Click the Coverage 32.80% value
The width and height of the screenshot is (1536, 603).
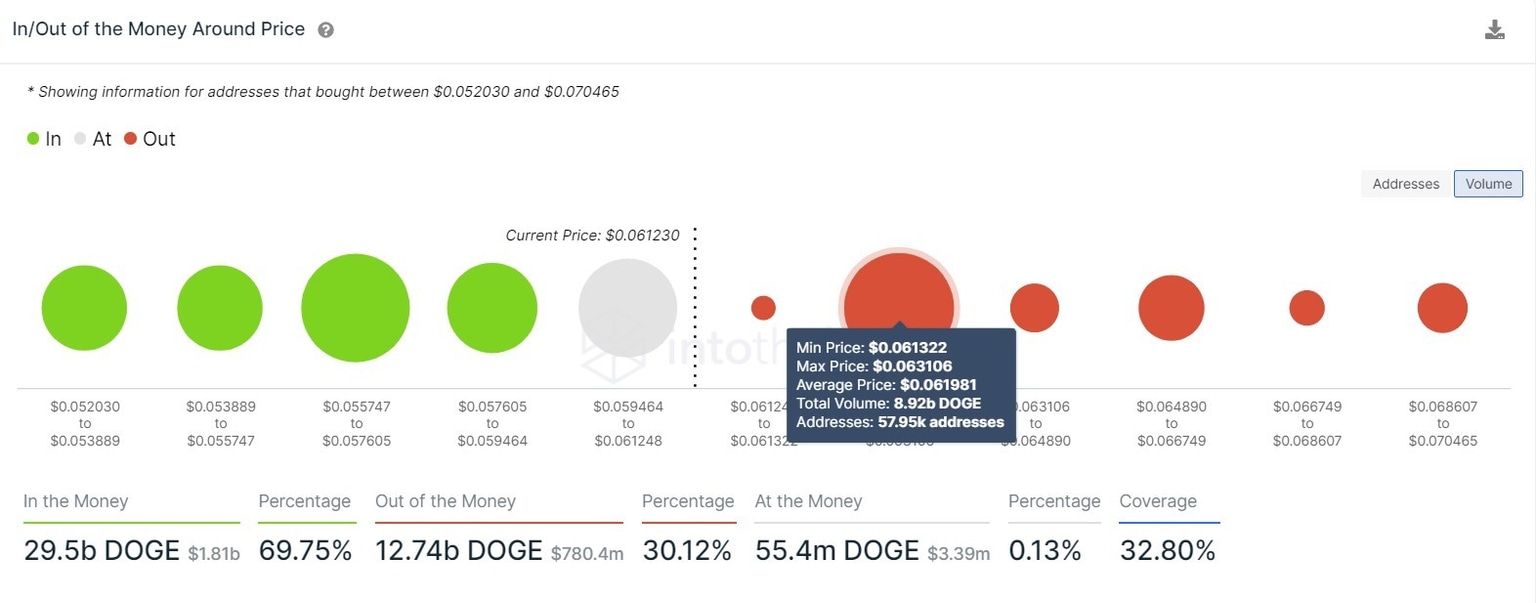pos(1167,550)
